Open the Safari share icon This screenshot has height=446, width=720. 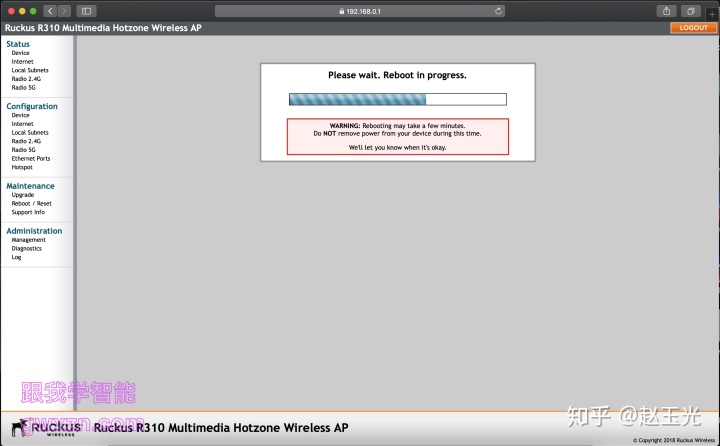pos(666,11)
